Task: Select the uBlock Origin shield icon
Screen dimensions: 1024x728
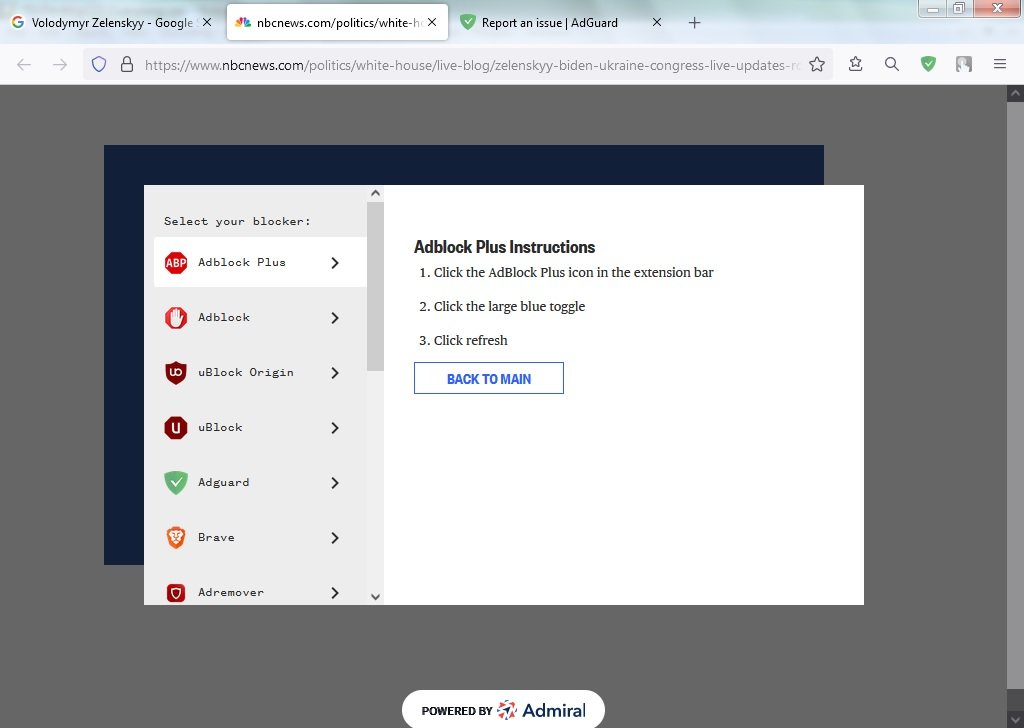Action: point(175,372)
